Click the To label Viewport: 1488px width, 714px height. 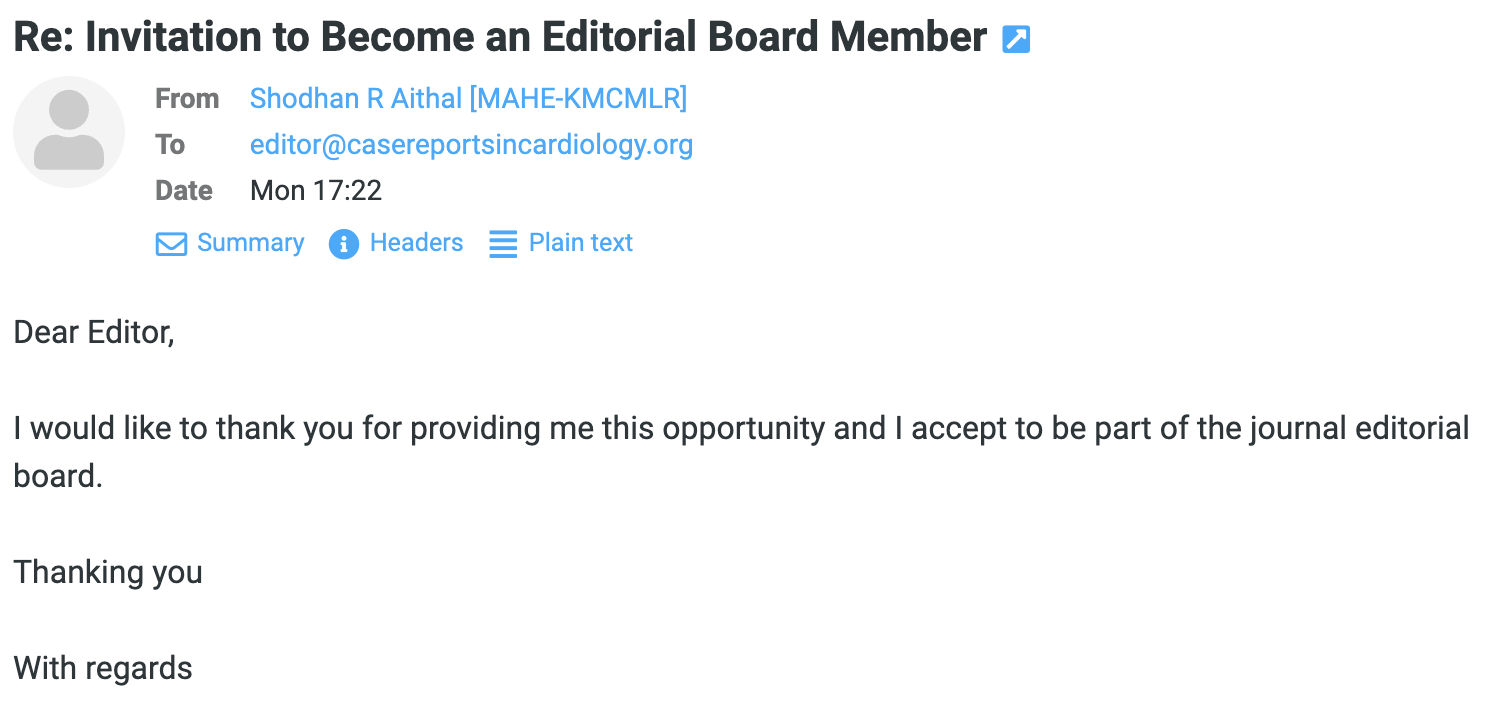(x=170, y=145)
